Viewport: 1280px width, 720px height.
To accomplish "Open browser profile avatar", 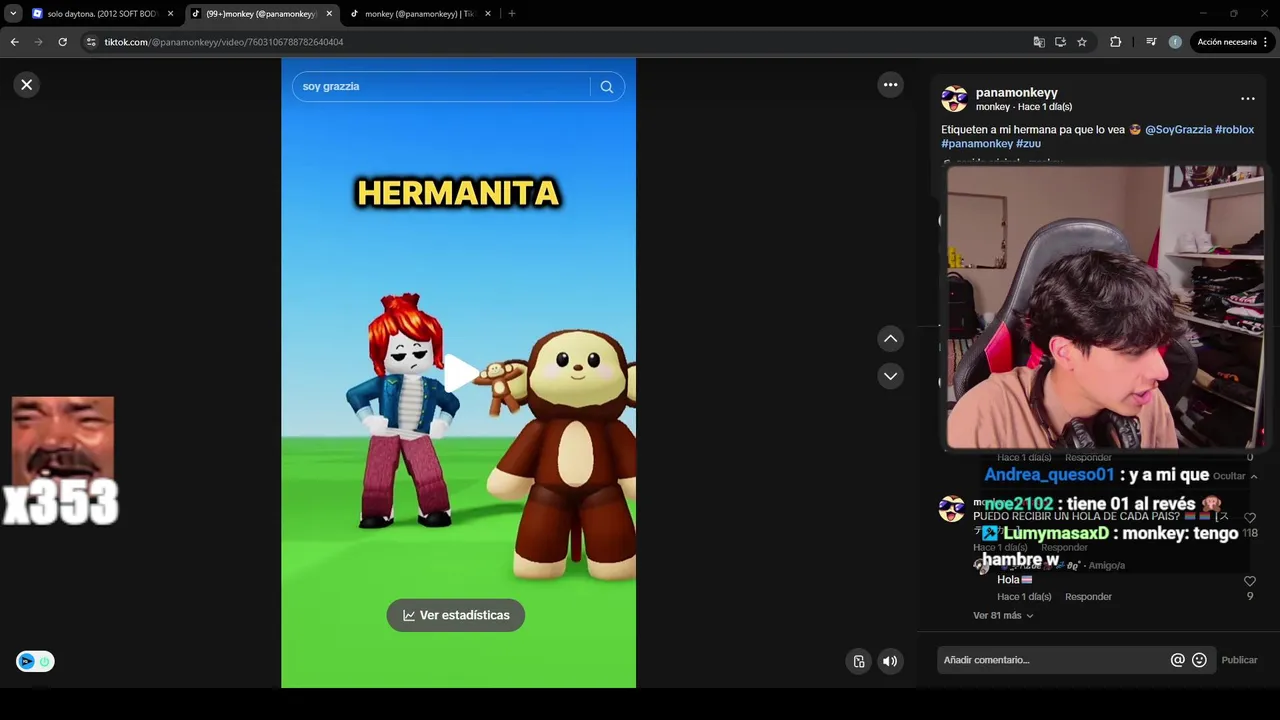I will tap(1175, 42).
